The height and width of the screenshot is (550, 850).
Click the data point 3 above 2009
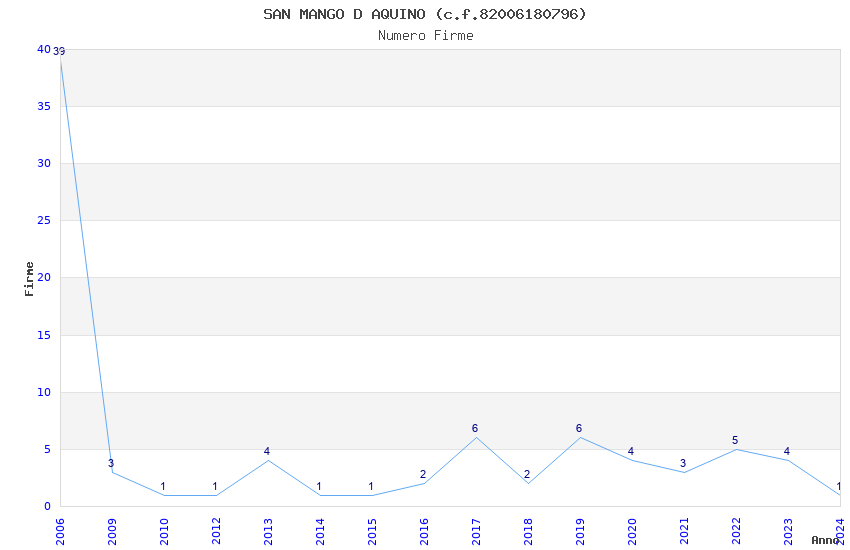point(111,463)
